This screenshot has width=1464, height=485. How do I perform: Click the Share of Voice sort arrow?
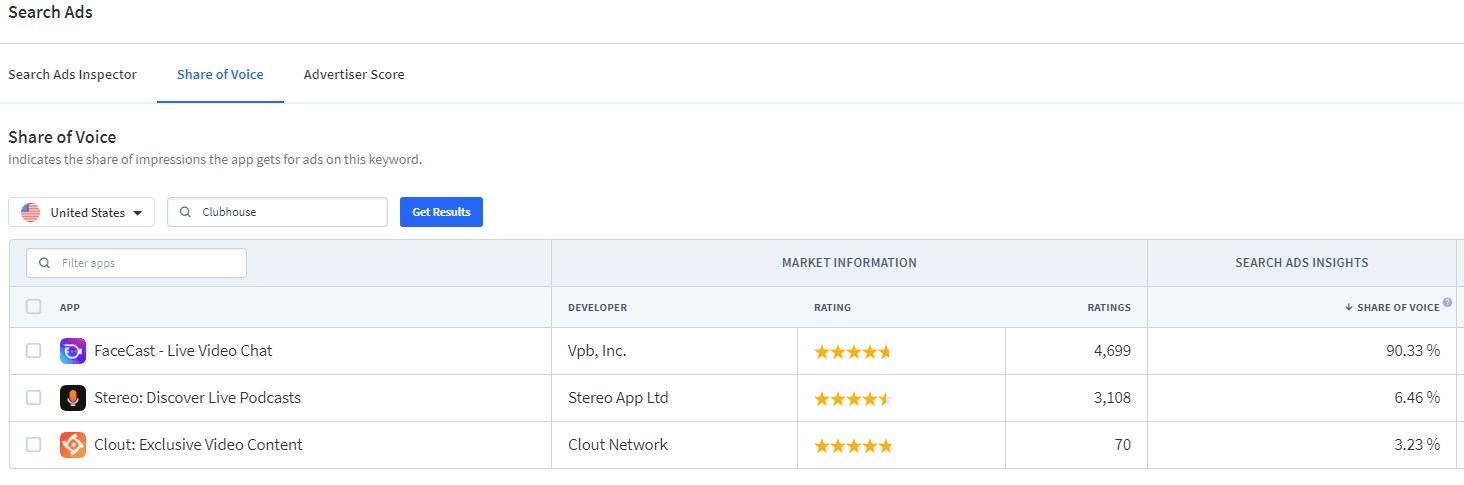[1349, 307]
